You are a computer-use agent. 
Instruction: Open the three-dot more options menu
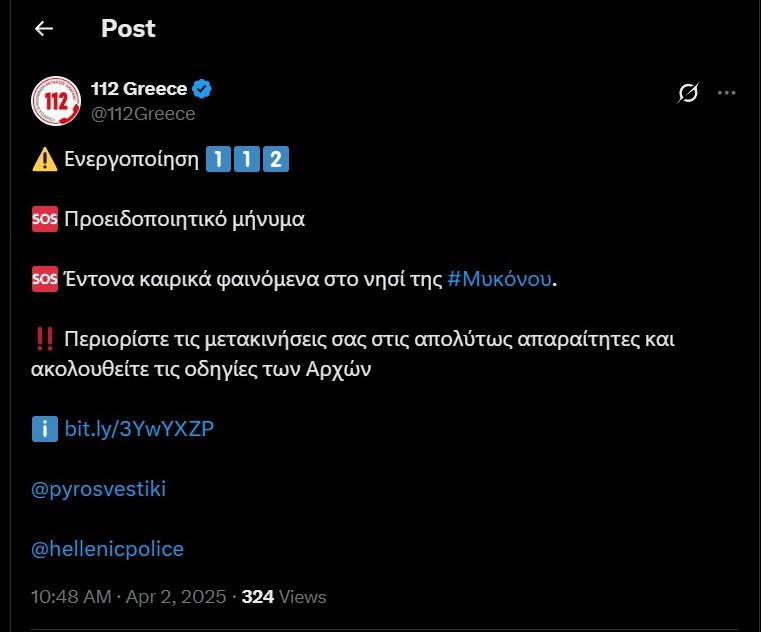[x=727, y=93]
